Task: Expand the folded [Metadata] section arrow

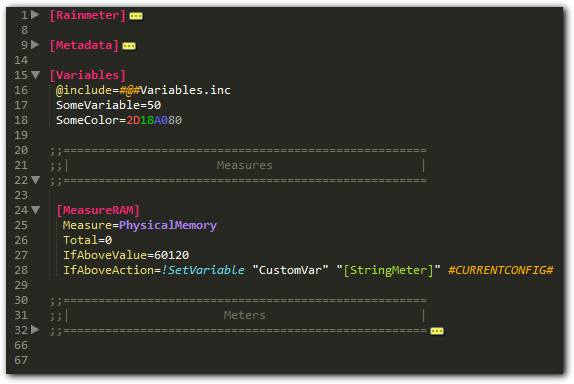Action: [x=35, y=45]
